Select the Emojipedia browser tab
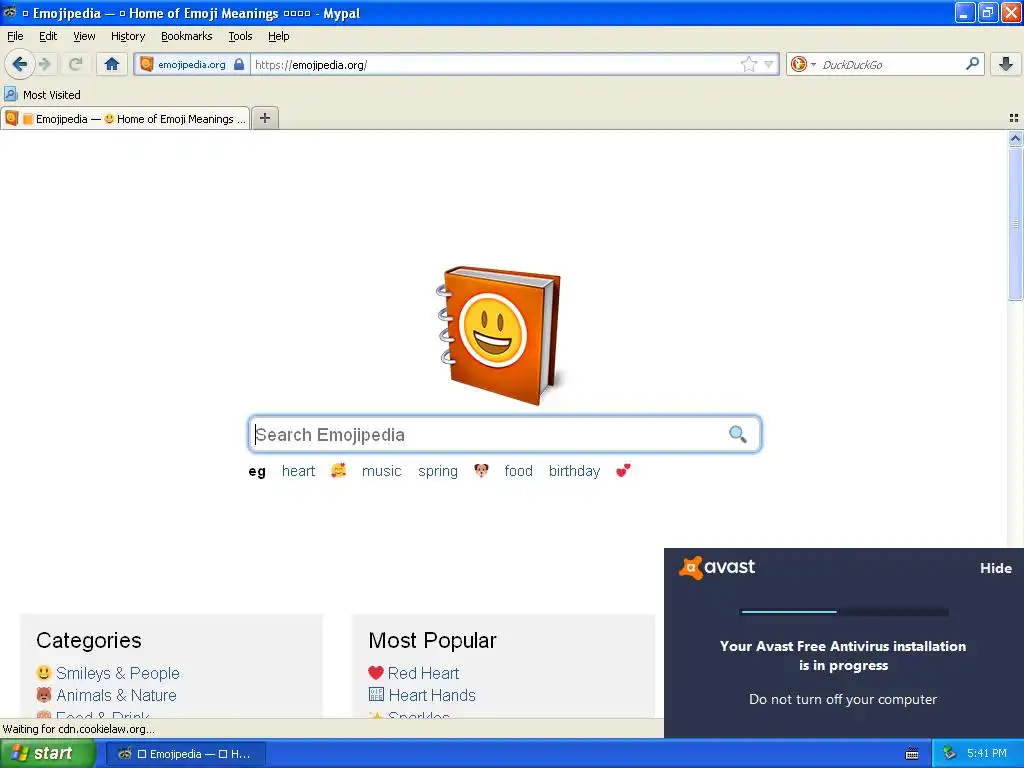1024x768 pixels. (x=125, y=118)
